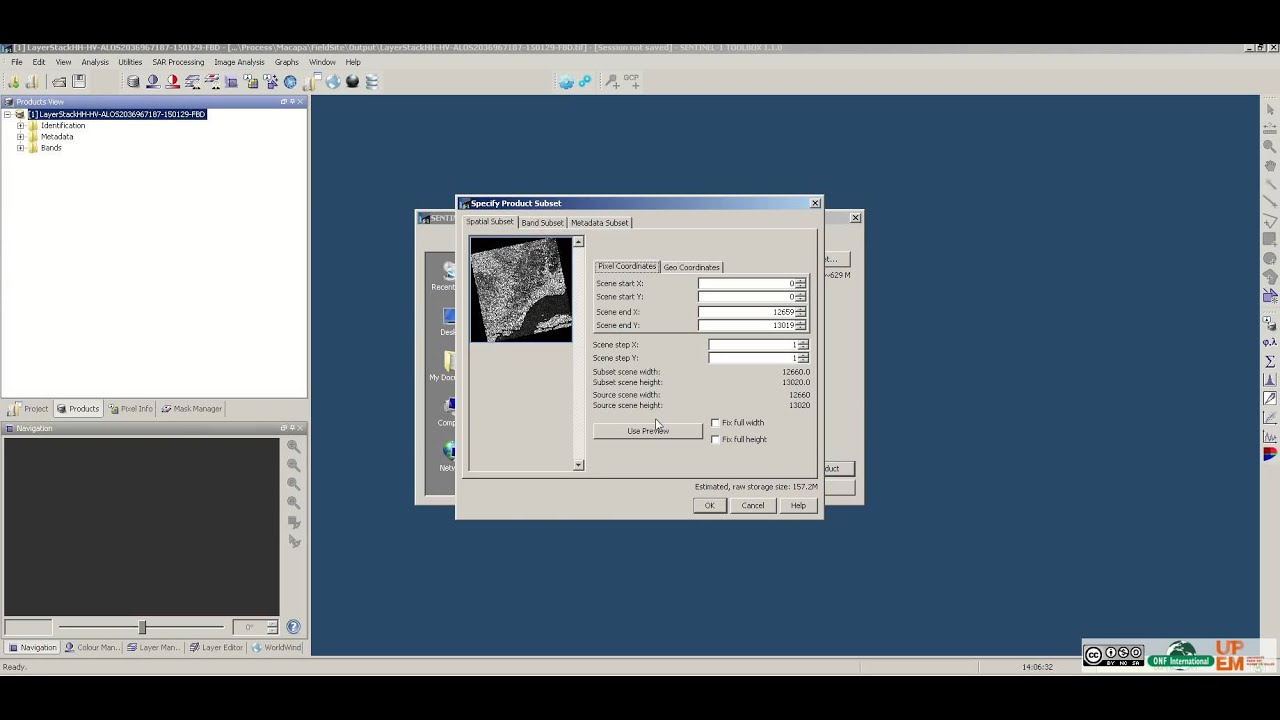Switch to the Mask Manager panel tab
1280x720 pixels.
pos(191,409)
